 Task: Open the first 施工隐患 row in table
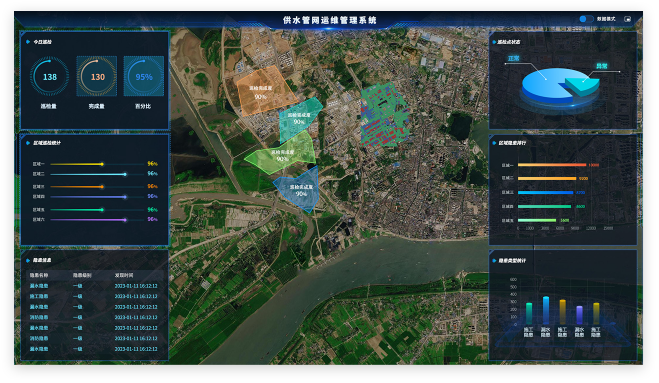[x=93, y=296]
